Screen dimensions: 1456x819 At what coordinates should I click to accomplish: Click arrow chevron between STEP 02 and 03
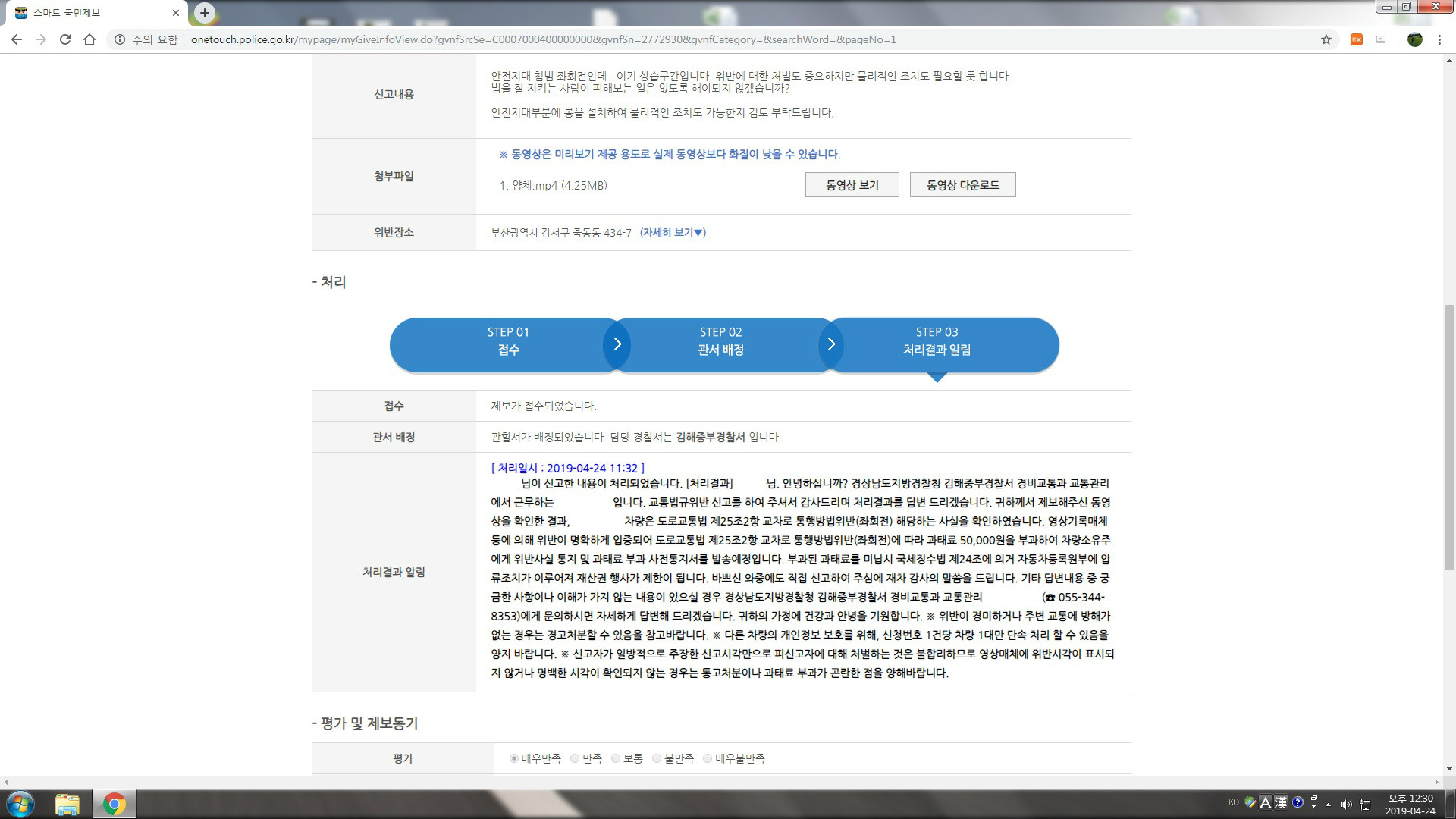pyautogui.click(x=831, y=344)
